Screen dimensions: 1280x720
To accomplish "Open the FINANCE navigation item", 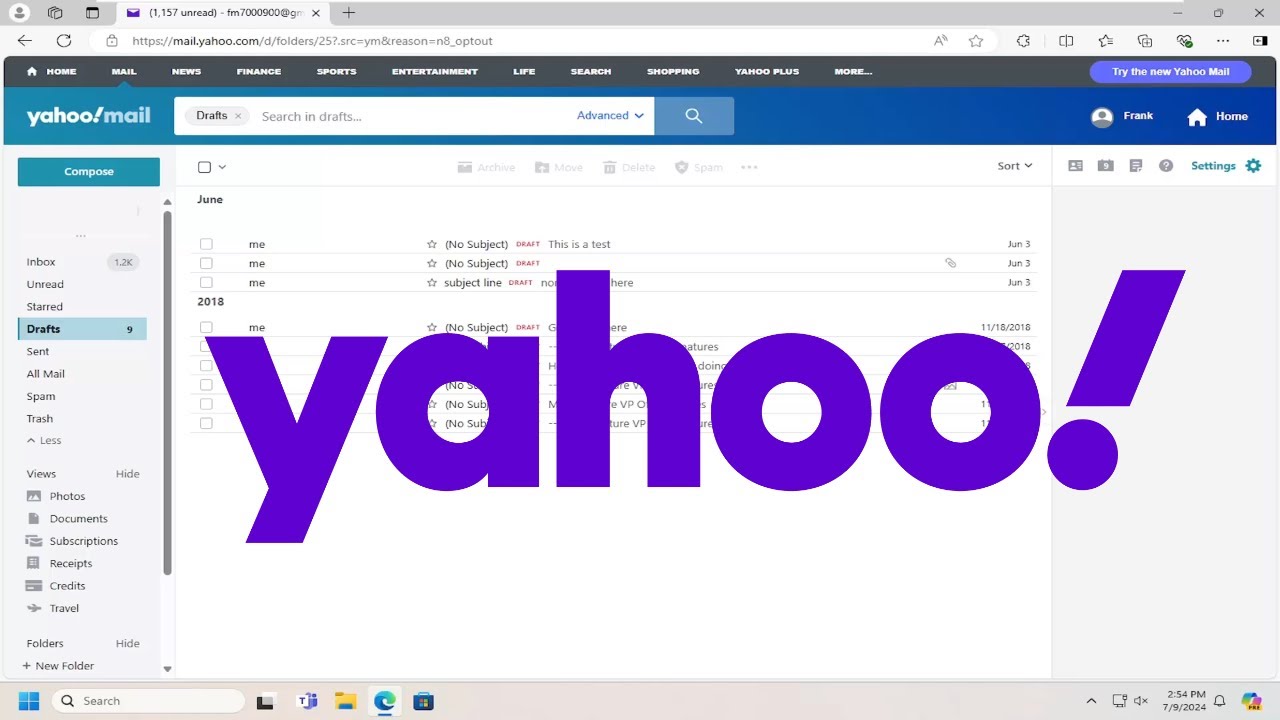I will tap(259, 72).
